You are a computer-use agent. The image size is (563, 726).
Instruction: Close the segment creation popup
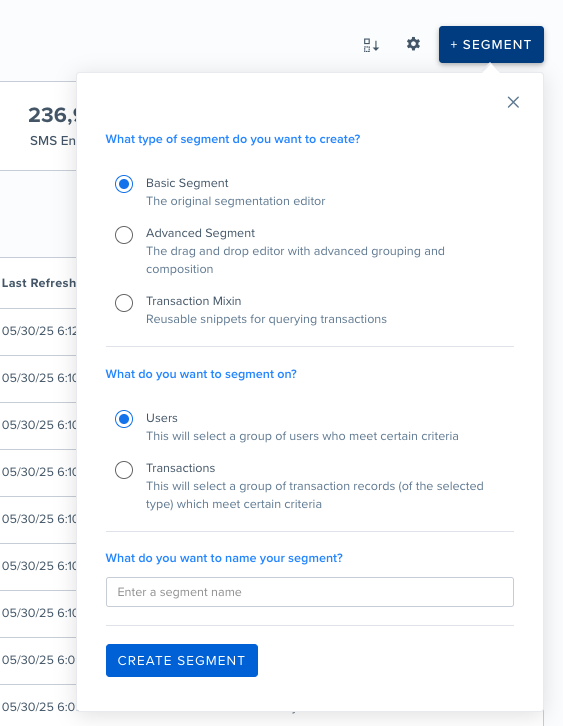click(x=513, y=102)
